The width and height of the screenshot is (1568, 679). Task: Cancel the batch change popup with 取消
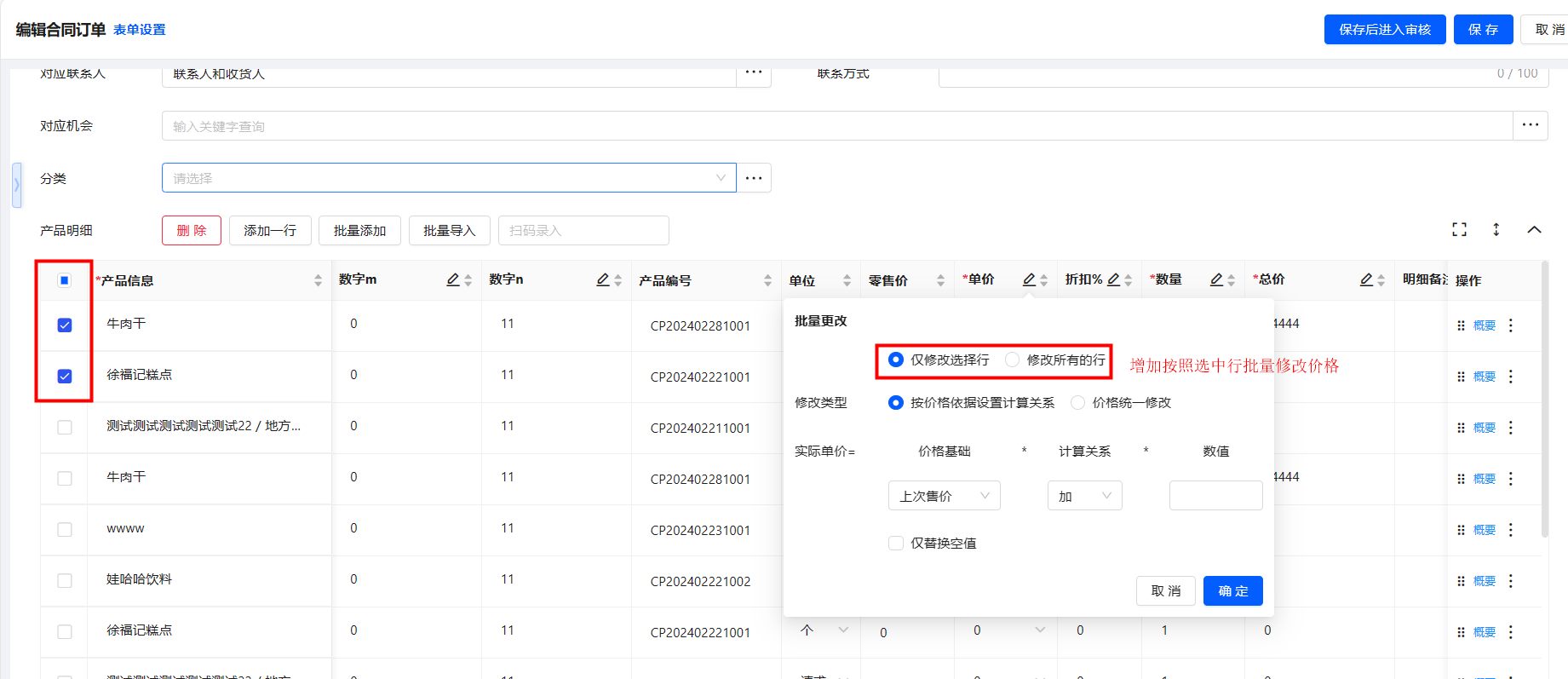pyautogui.click(x=1165, y=590)
